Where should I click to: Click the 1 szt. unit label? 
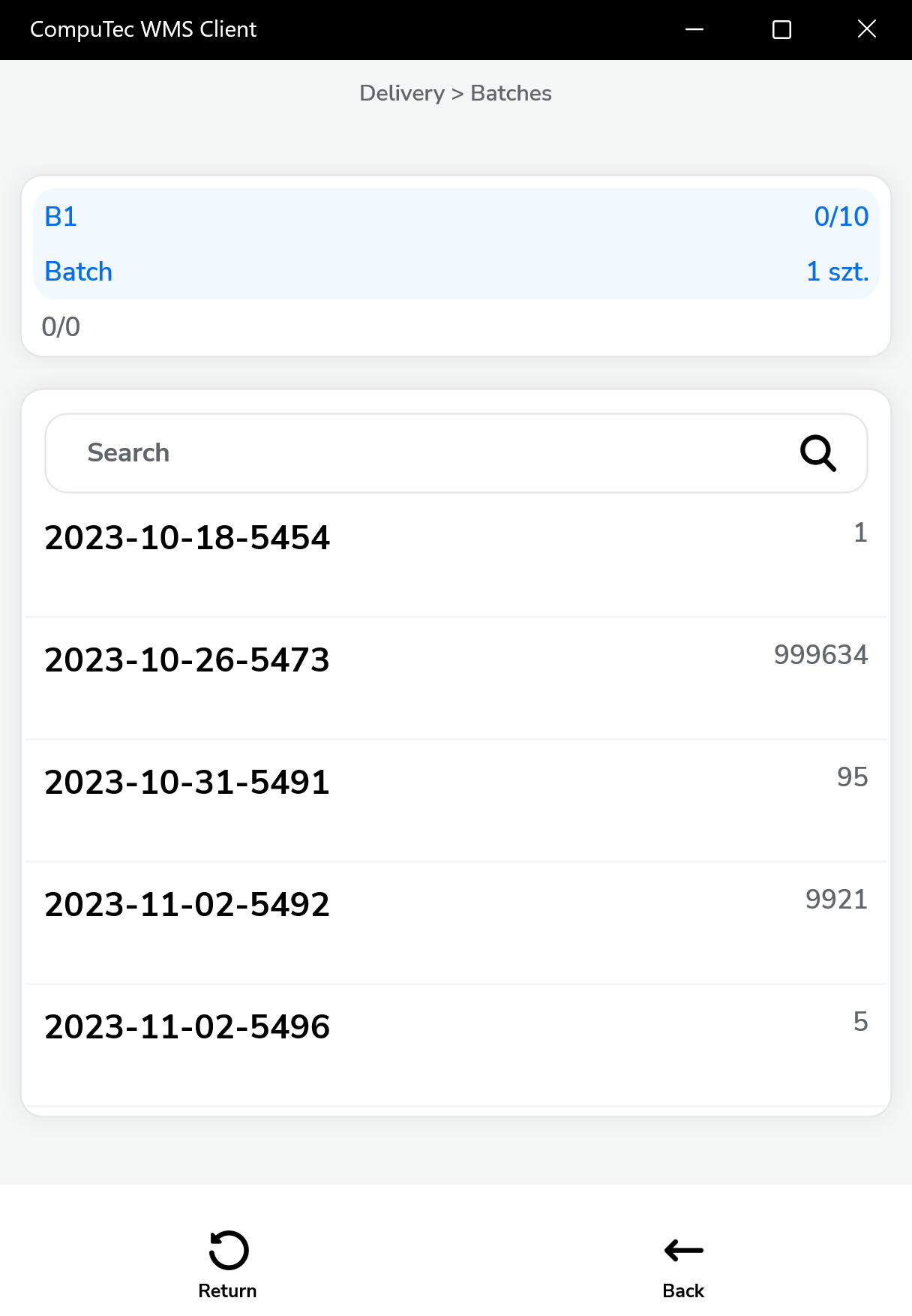click(837, 272)
